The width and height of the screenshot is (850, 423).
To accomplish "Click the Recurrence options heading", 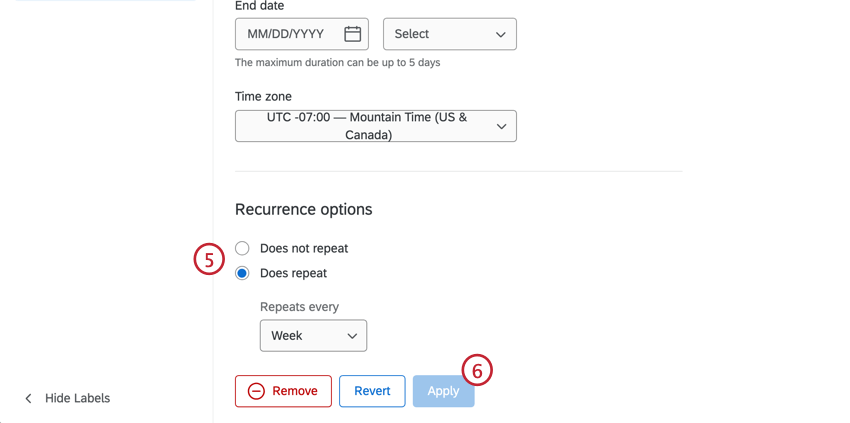I will coord(304,209).
